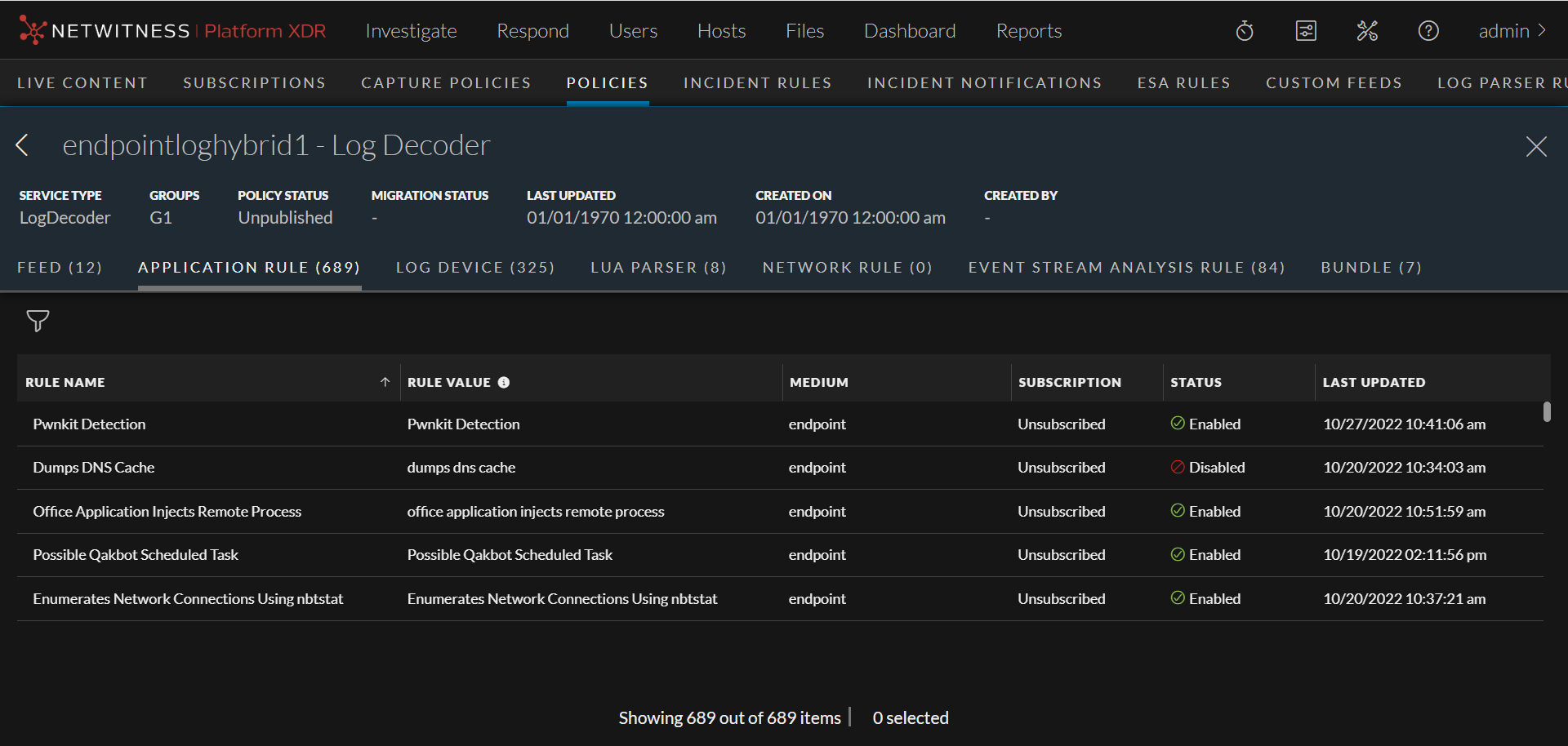Change the Rule Name sort order arrow
The height and width of the screenshot is (746, 1568).
pyautogui.click(x=384, y=381)
